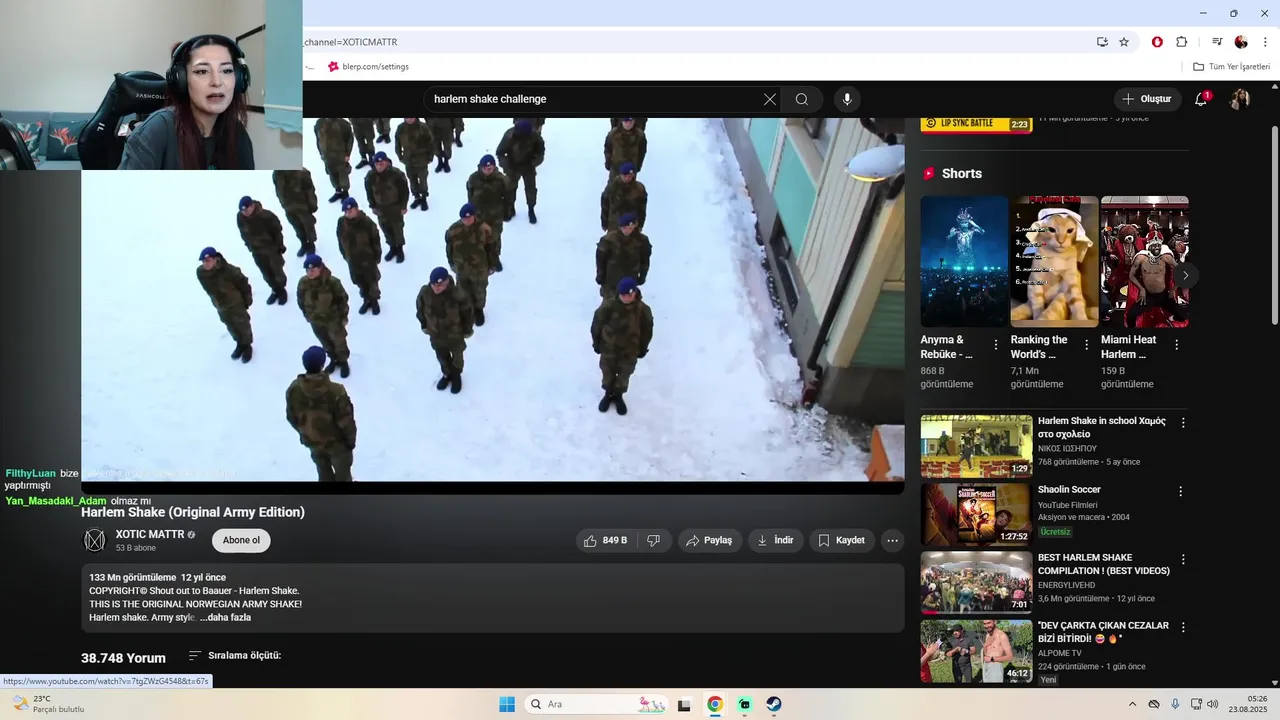Open blerp.com/settings bookmark
This screenshot has height=720, width=1280.
(x=368, y=67)
